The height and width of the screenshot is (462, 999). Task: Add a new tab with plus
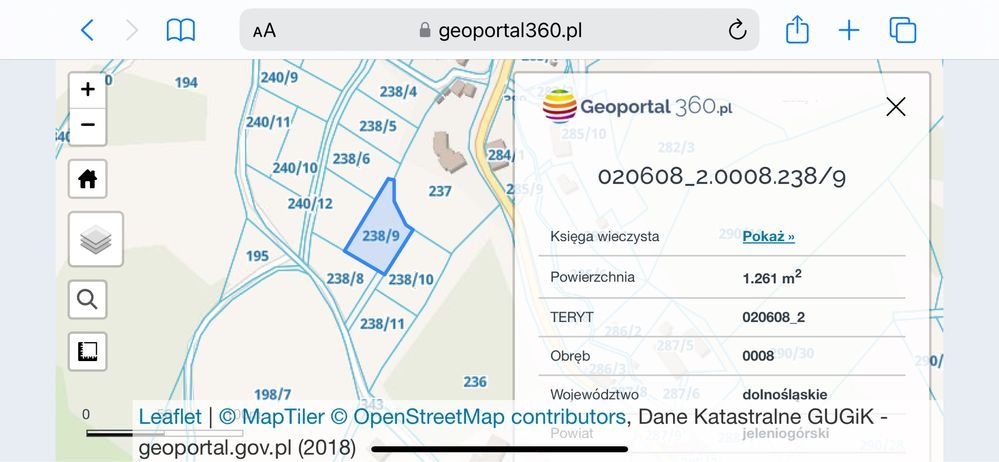(x=849, y=30)
